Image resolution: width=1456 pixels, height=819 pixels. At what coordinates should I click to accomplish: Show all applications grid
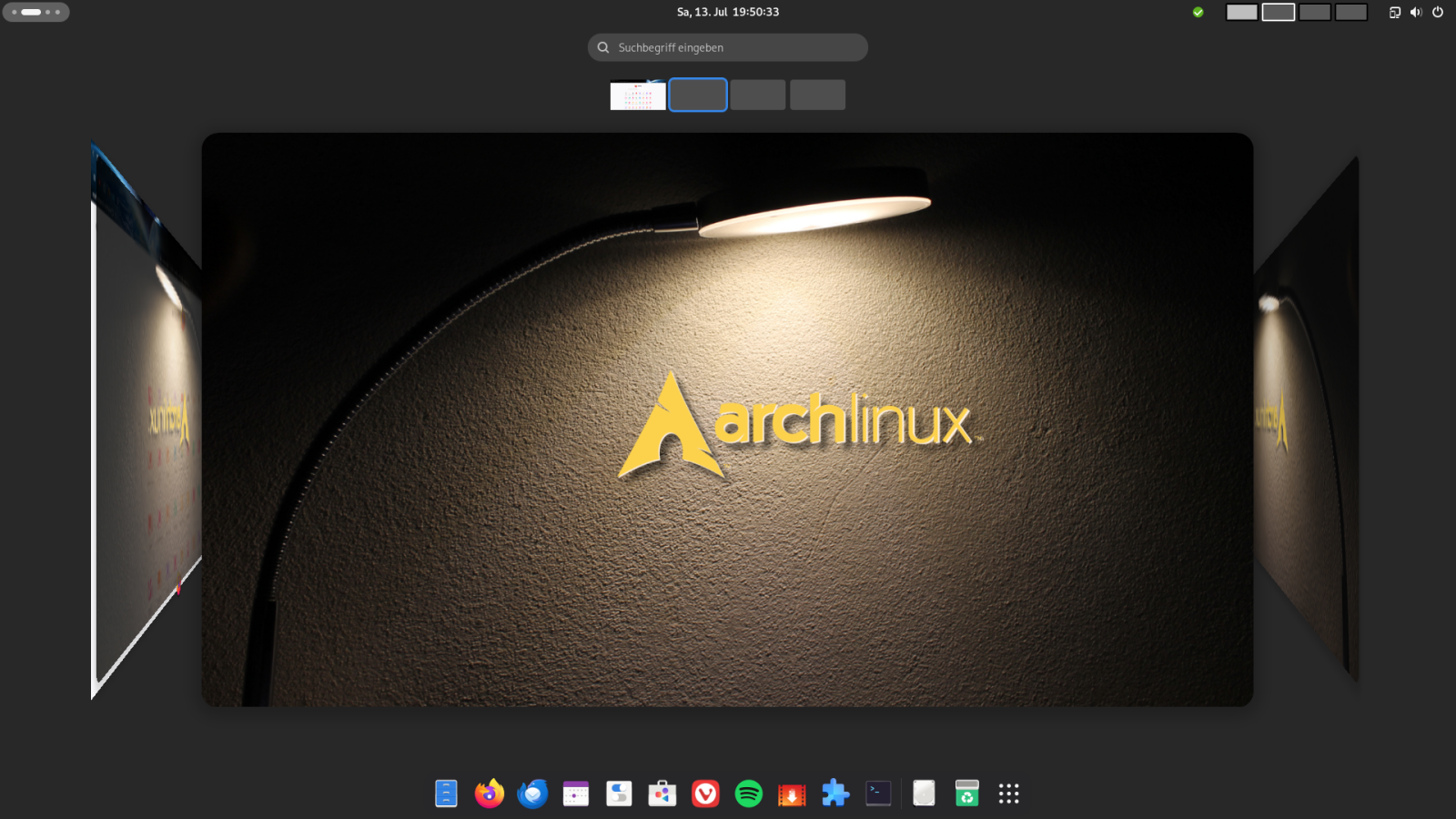point(1008,794)
